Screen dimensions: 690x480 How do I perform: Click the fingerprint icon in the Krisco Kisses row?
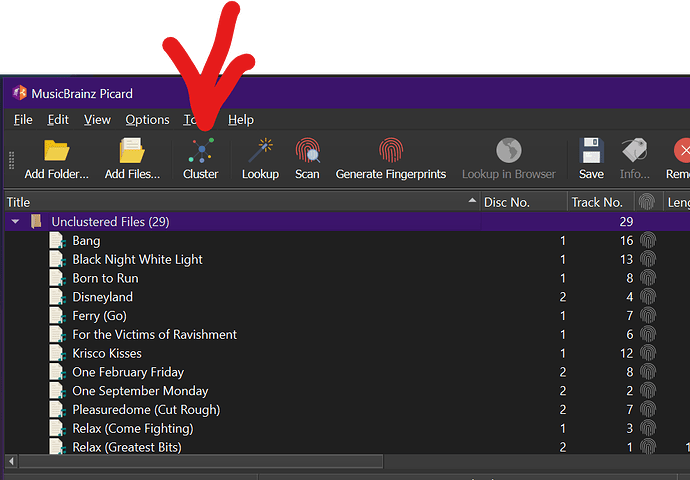click(x=648, y=353)
